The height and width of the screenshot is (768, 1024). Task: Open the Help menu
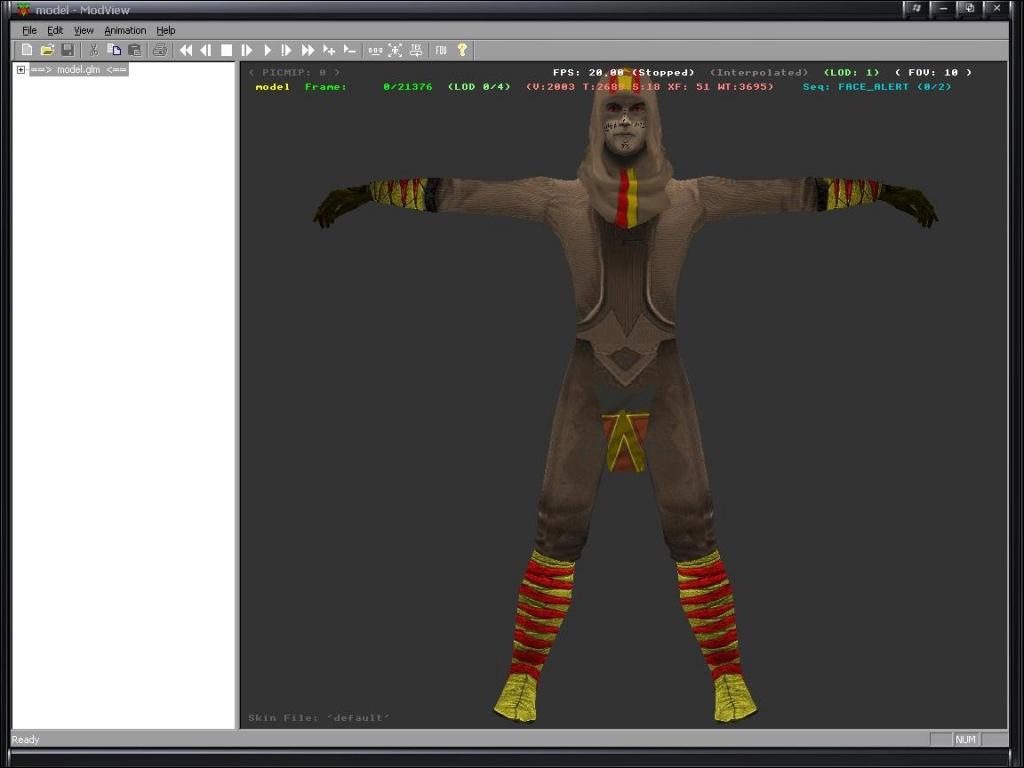coord(165,31)
